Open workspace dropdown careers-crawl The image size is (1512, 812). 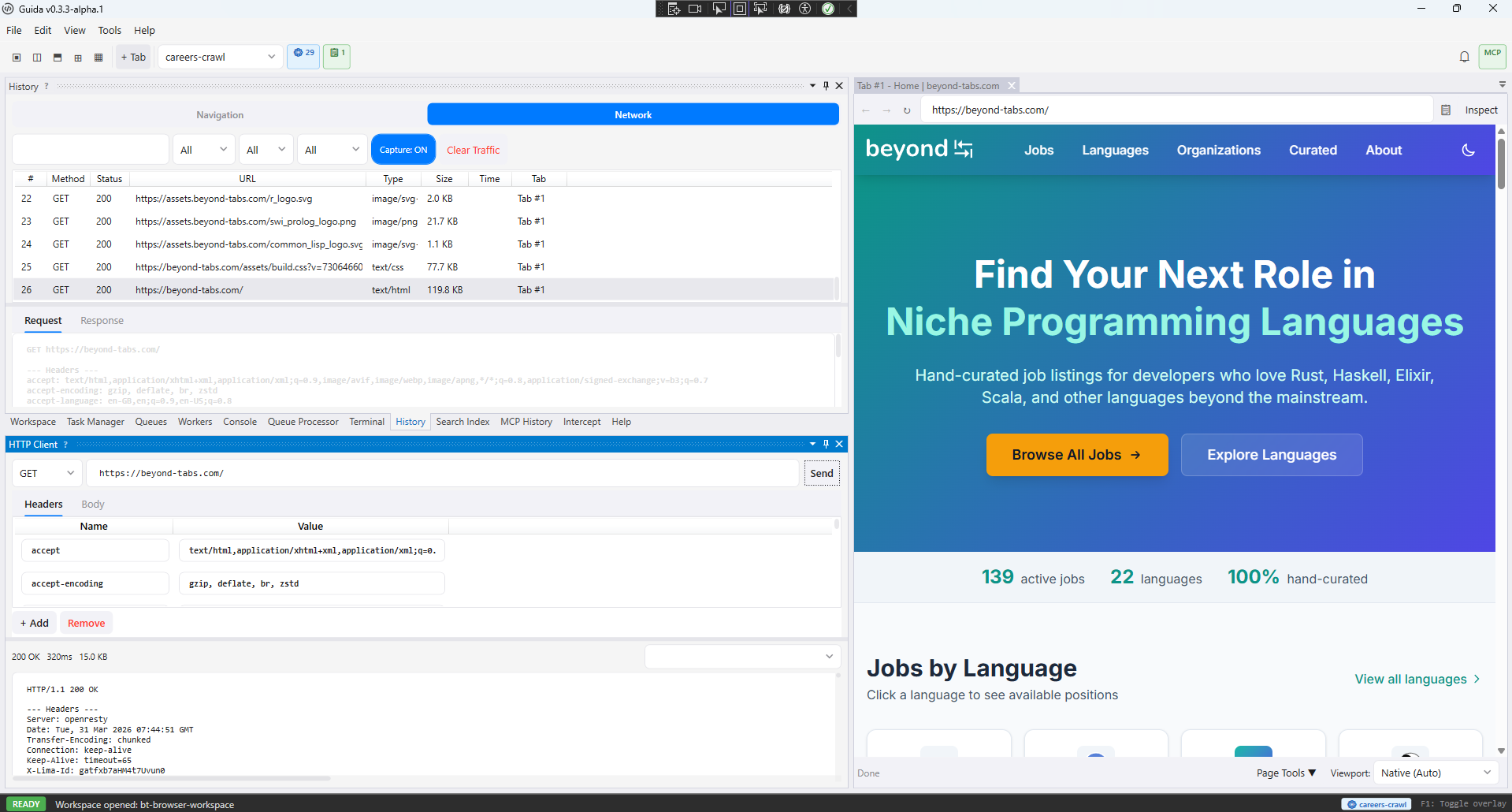point(220,57)
